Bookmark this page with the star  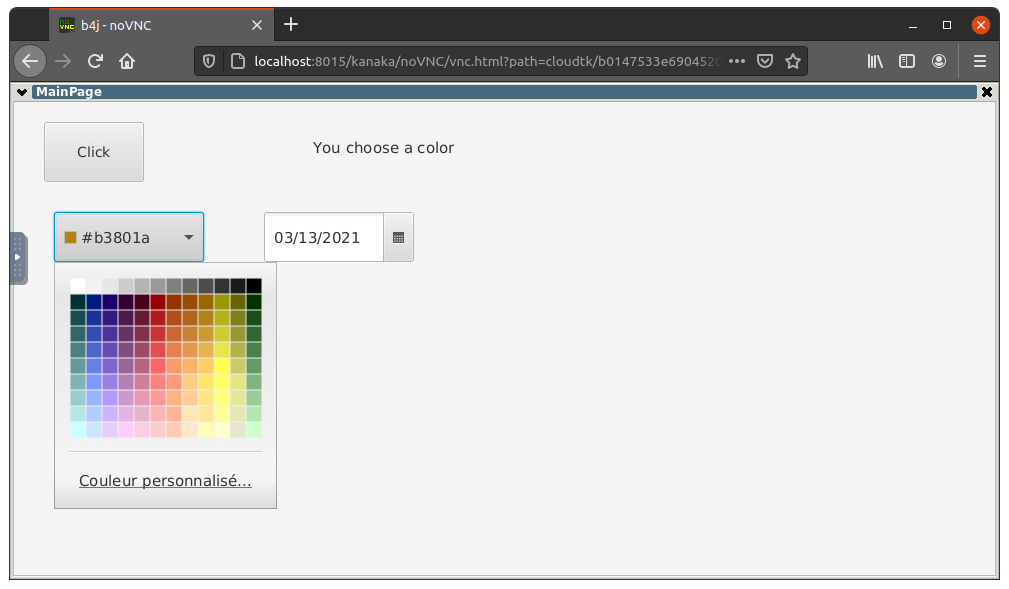tap(793, 61)
